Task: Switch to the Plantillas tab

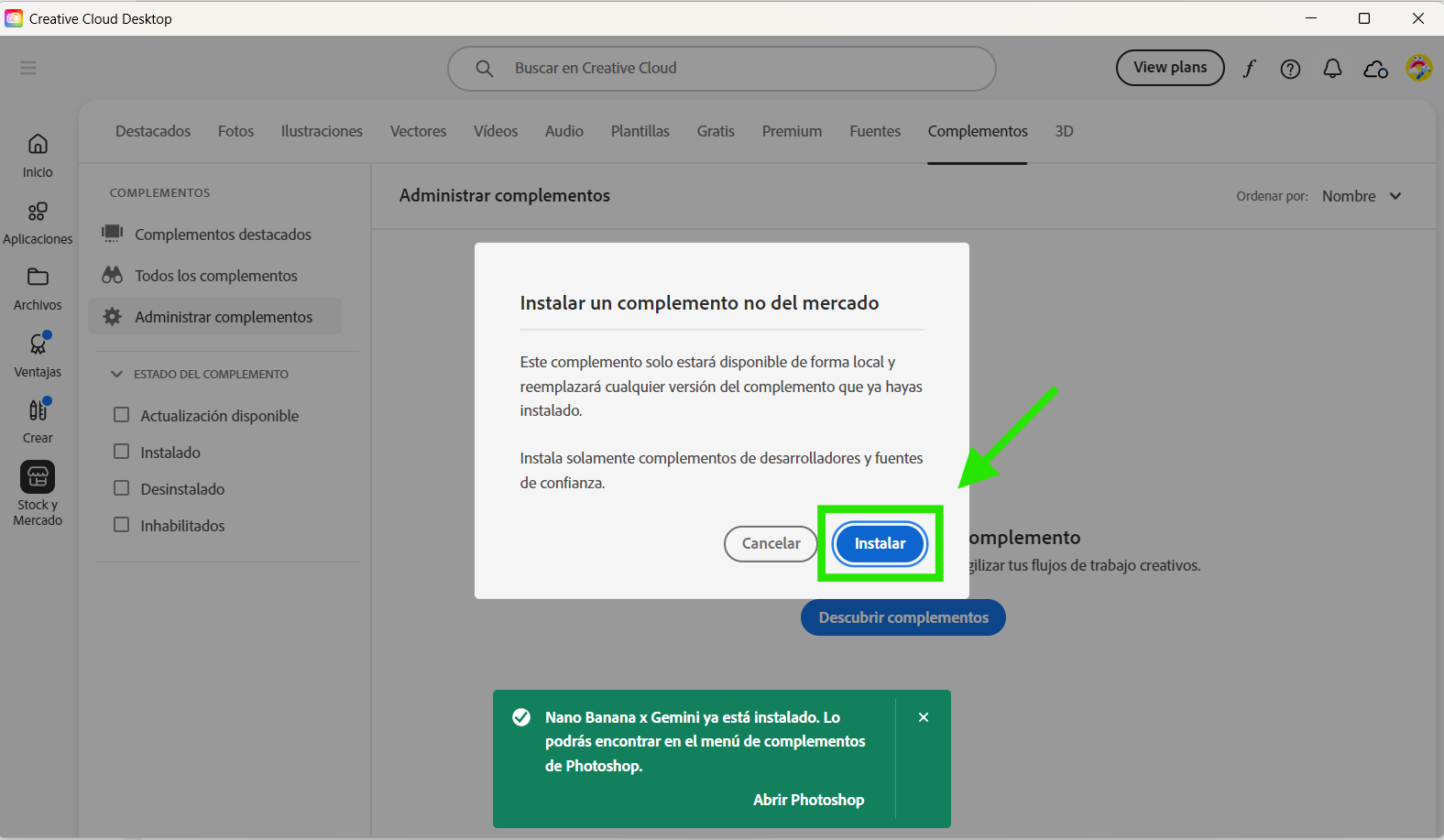Action: point(640,131)
